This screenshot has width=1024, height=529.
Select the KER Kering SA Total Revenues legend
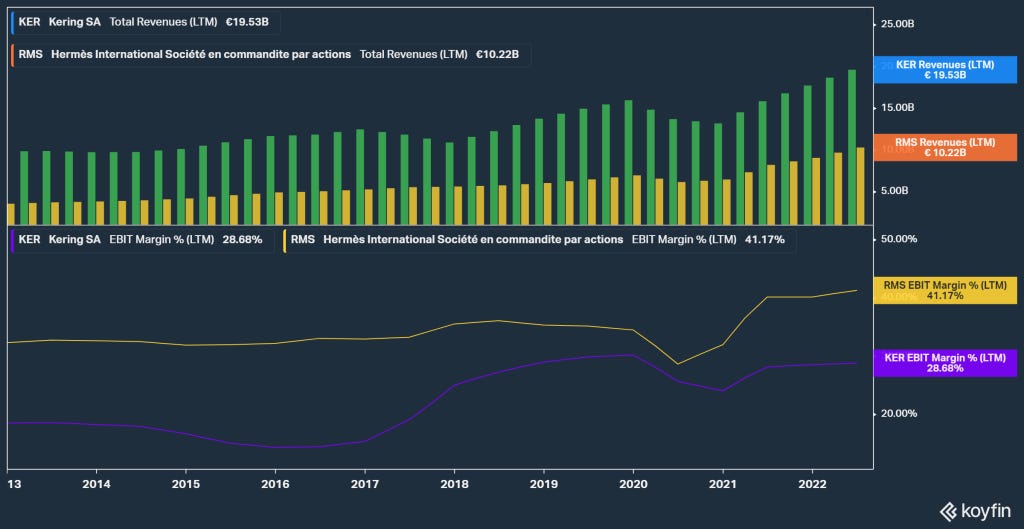pyautogui.click(x=146, y=22)
